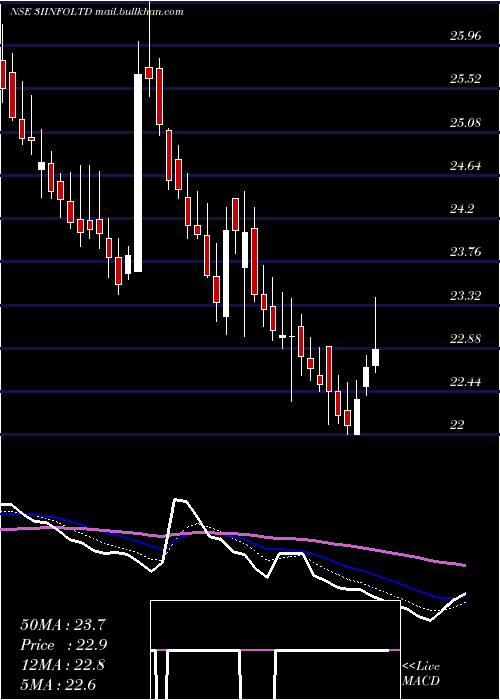Viewport: 500px width, 700px height.
Task: Click the 25.08 price axis label
Action: (466, 122)
